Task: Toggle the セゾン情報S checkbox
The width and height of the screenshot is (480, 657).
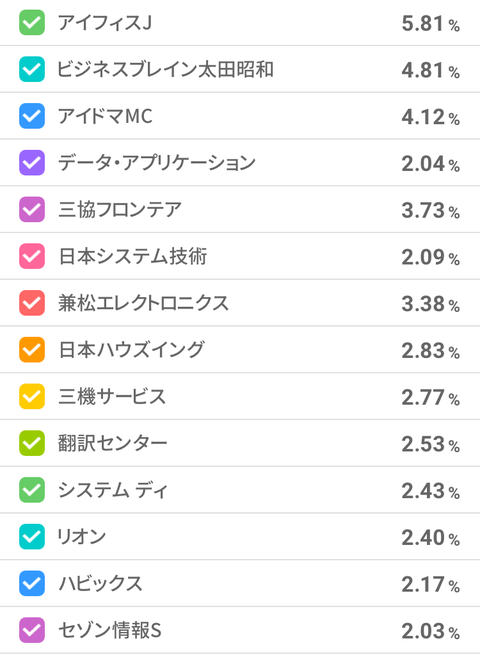Action: [x=32, y=630]
